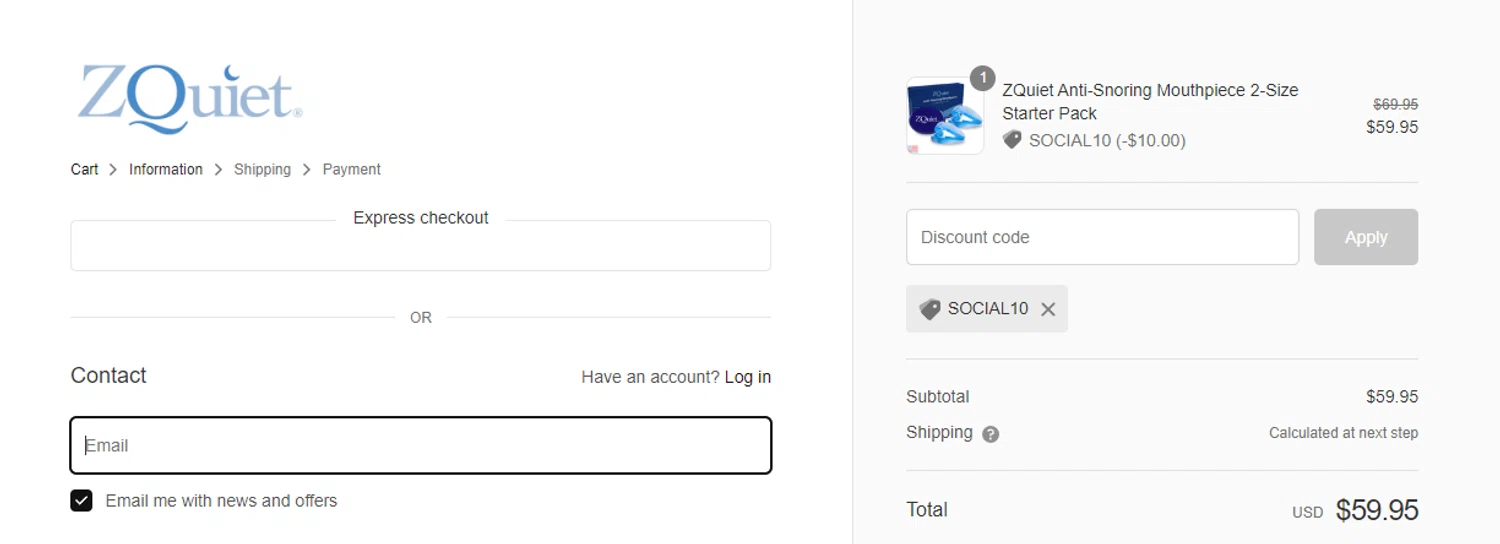Go back to Cart via the breadcrumb
The height and width of the screenshot is (544, 1500).
pyautogui.click(x=84, y=169)
